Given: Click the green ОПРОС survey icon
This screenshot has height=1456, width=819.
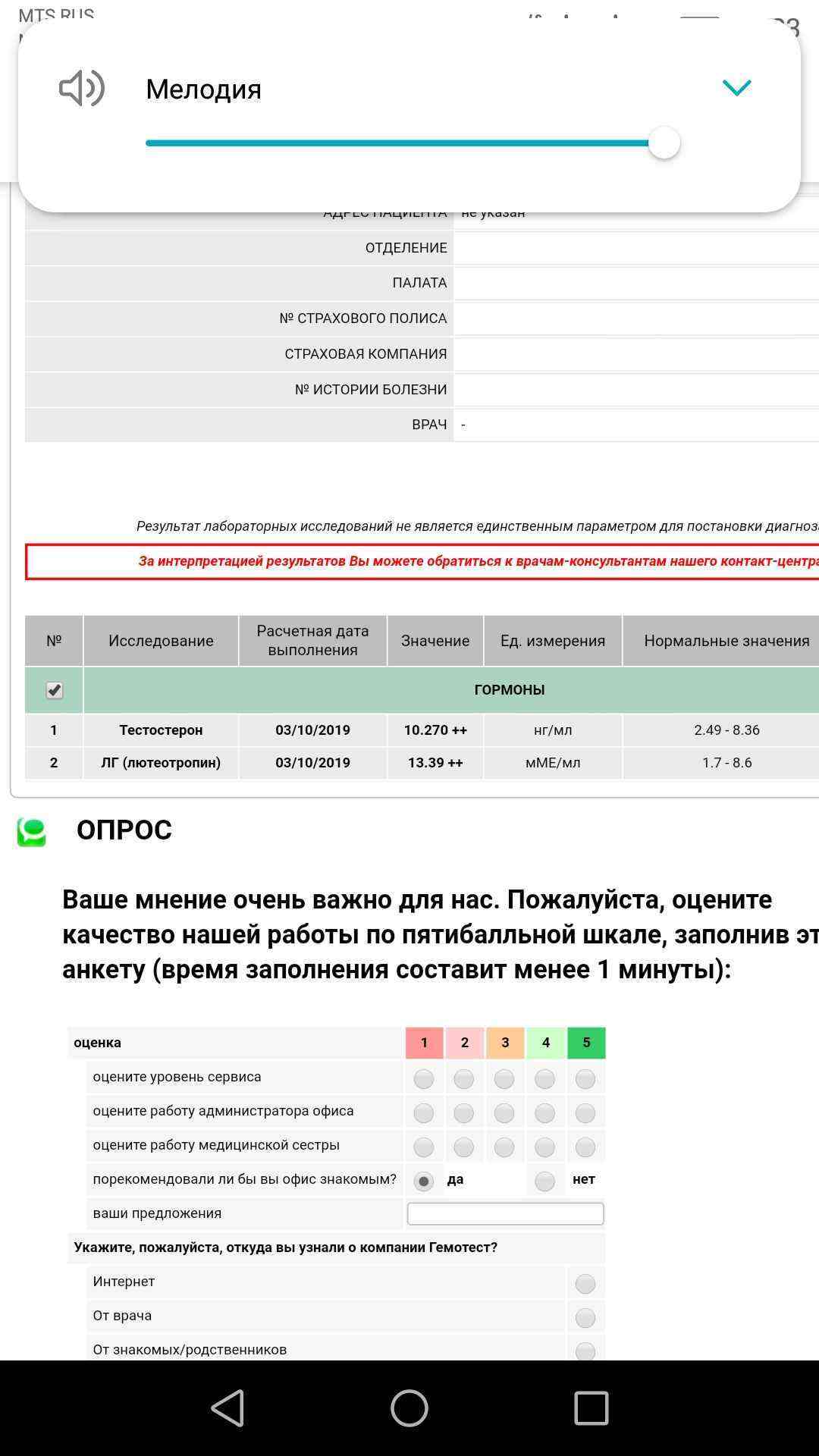Looking at the screenshot, I should coord(32,832).
